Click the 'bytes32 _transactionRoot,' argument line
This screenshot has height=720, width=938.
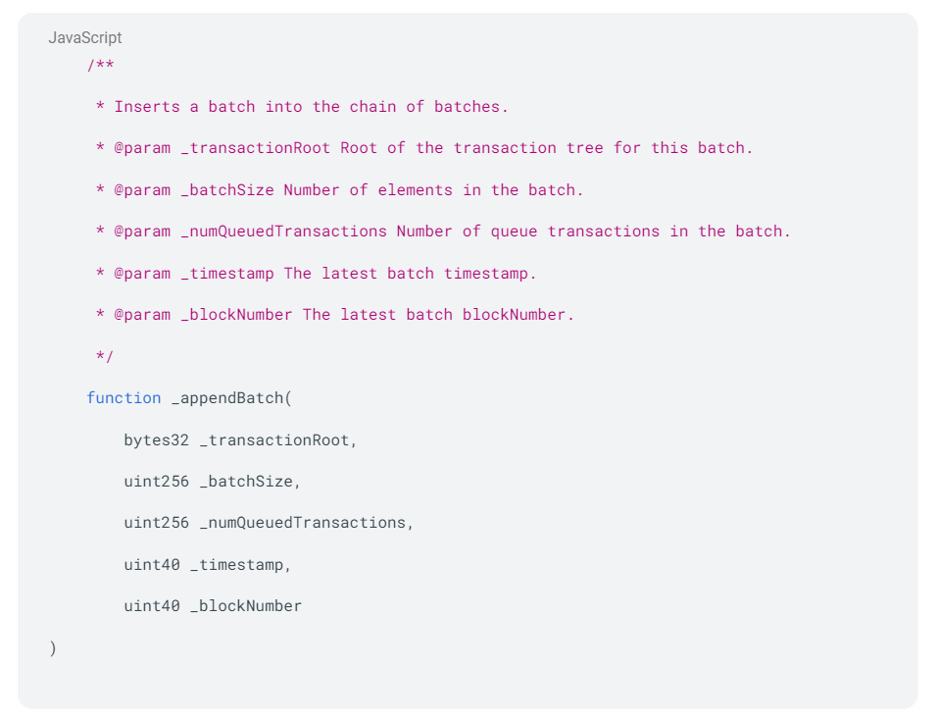point(240,440)
